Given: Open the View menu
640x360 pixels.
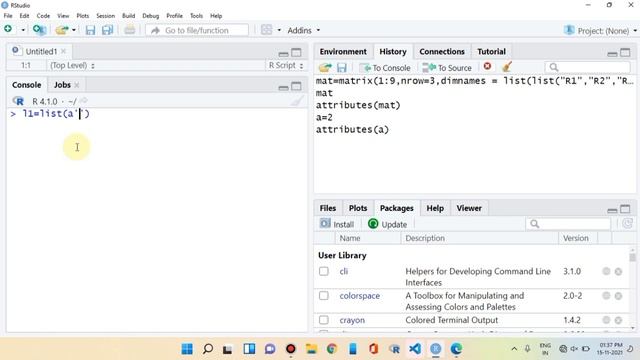Looking at the screenshot, I should point(63,16).
